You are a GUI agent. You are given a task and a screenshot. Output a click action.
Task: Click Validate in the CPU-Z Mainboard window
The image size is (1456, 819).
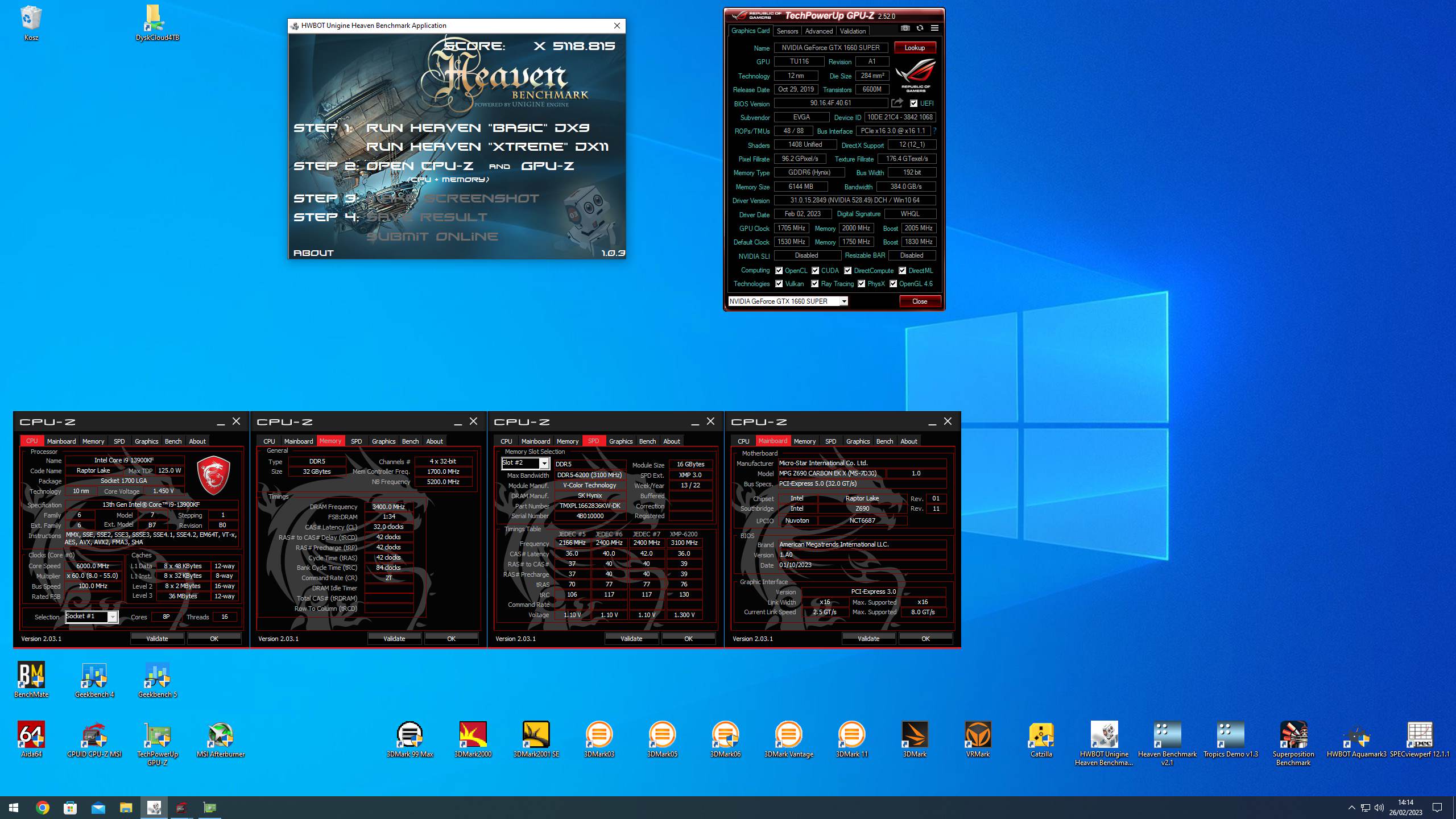point(868,639)
